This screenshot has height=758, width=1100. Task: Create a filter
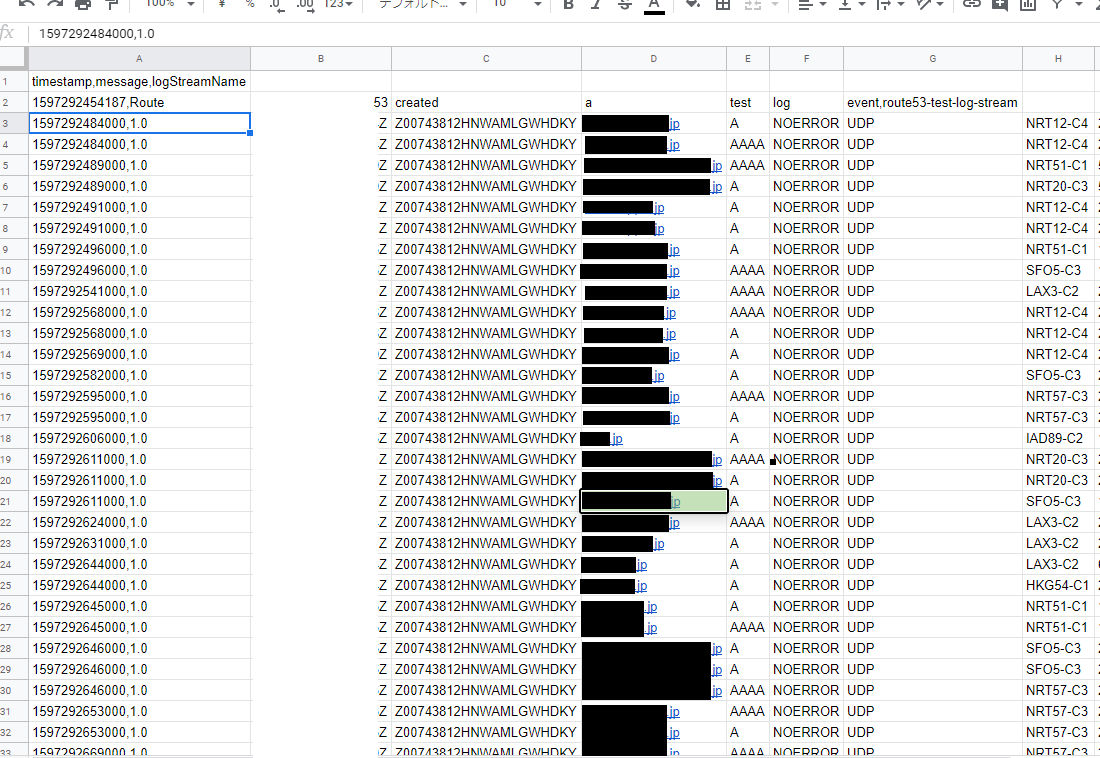coord(1057,4)
